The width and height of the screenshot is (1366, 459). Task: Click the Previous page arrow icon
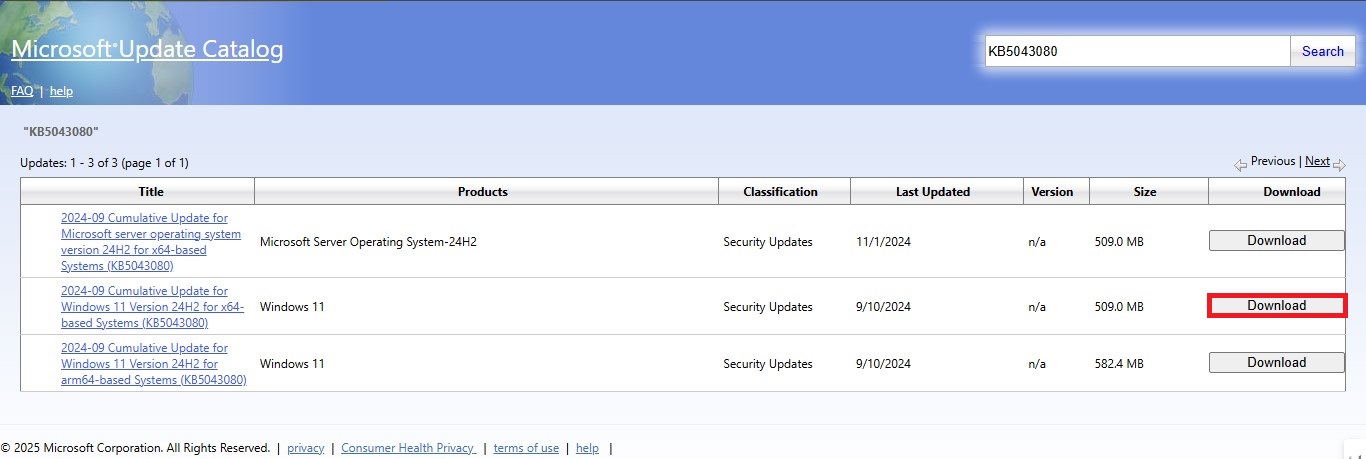coord(1240,165)
